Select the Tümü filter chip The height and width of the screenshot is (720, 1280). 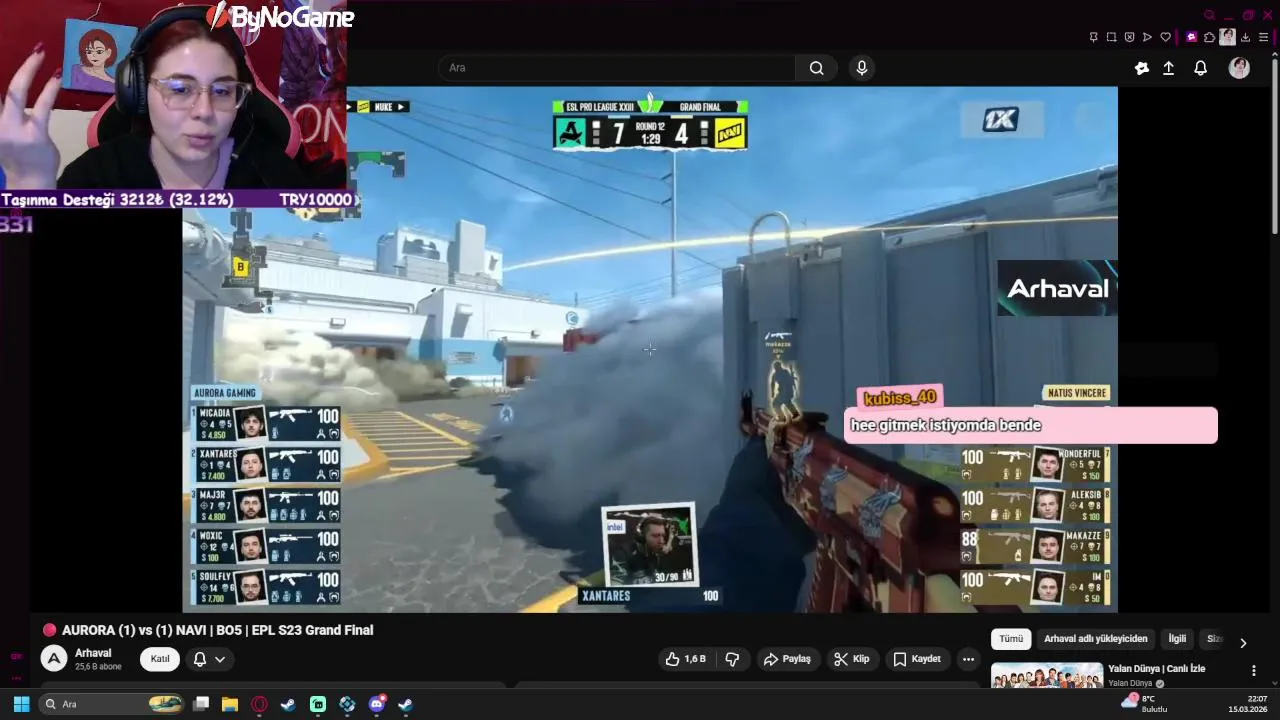coord(1011,639)
